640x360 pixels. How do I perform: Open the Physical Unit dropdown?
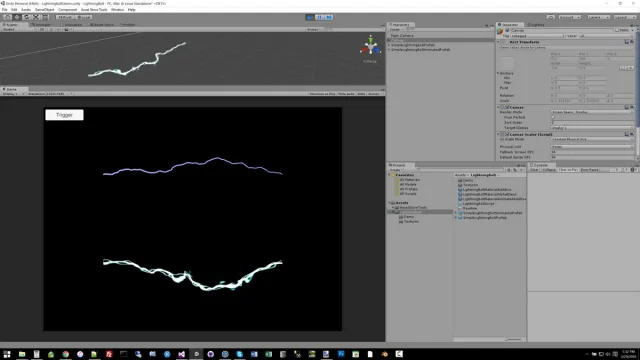click(x=592, y=147)
